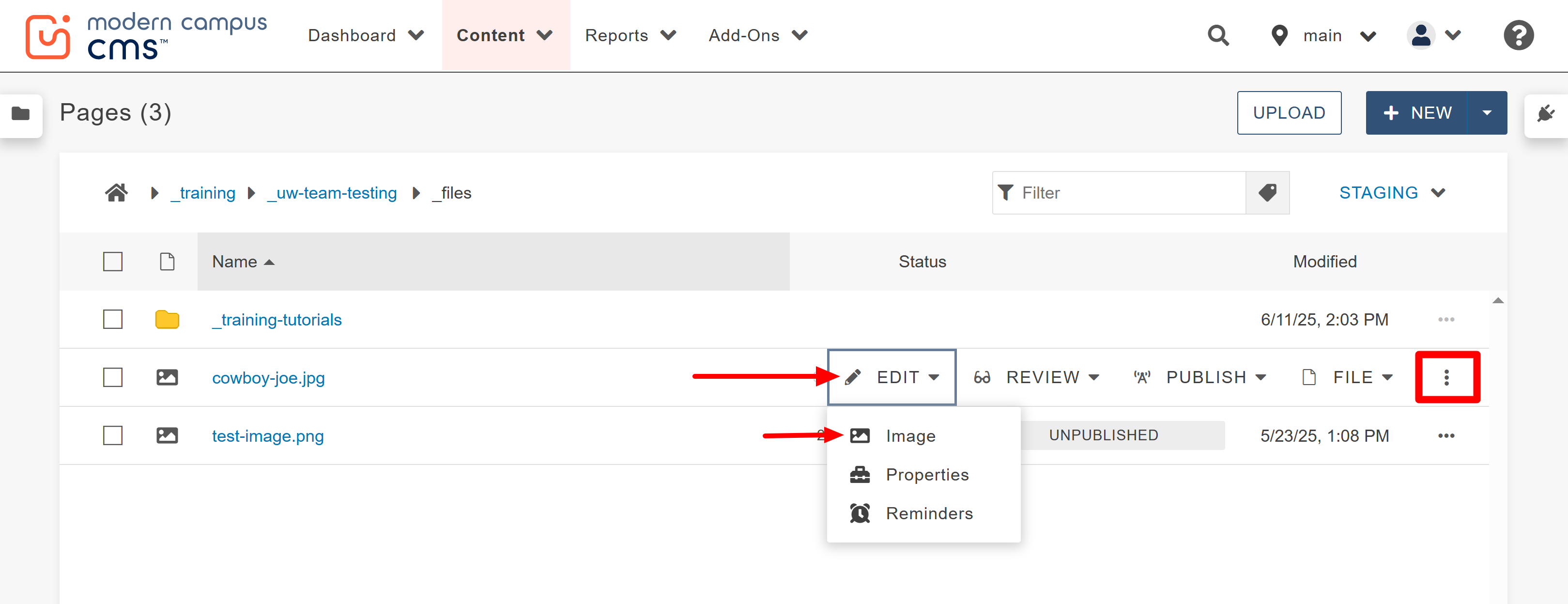Select Reminders from the open menu
This screenshot has height=604, width=1568.
coord(928,512)
